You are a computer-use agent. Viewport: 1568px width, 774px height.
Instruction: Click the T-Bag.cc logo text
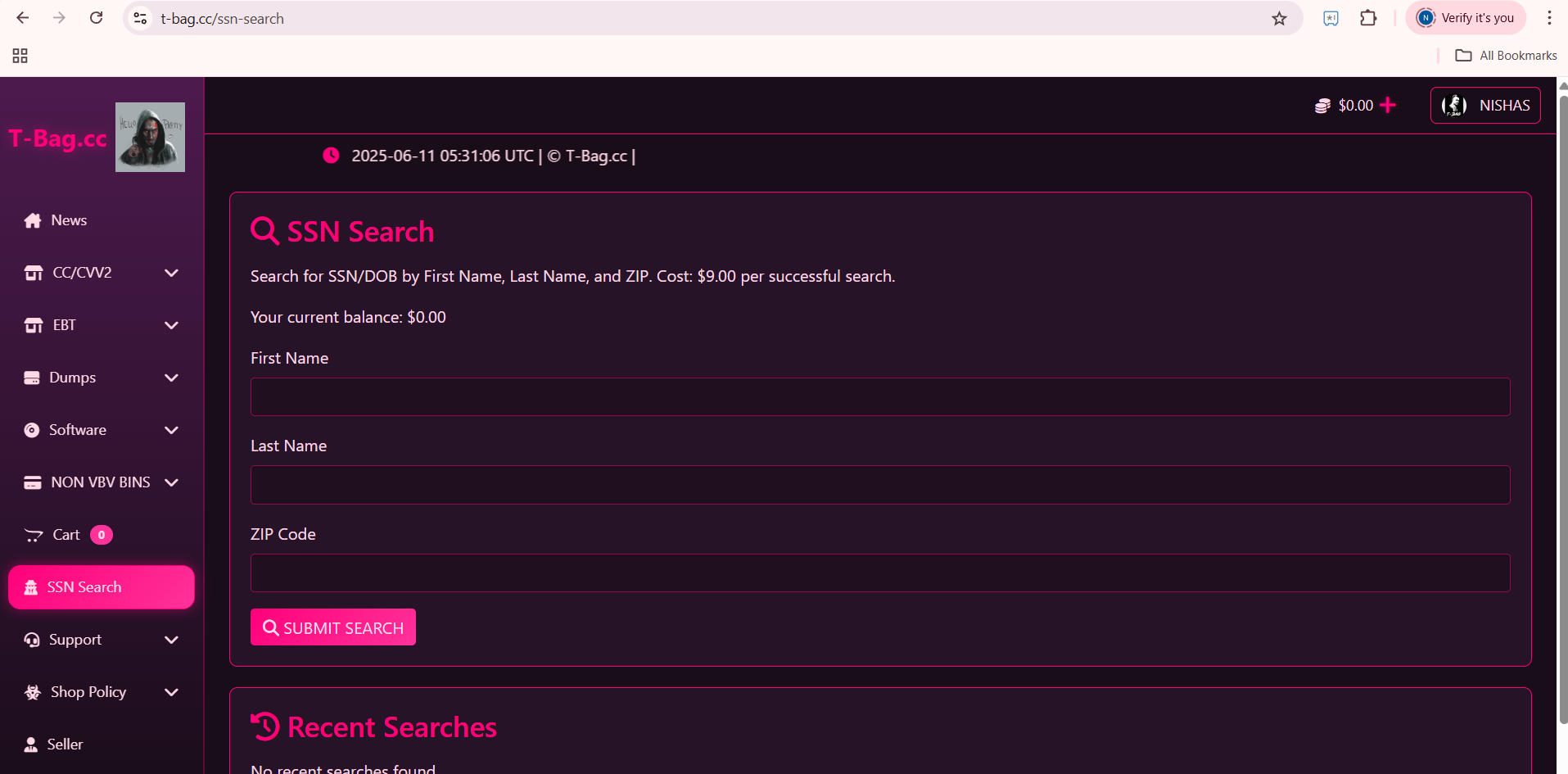[58, 138]
